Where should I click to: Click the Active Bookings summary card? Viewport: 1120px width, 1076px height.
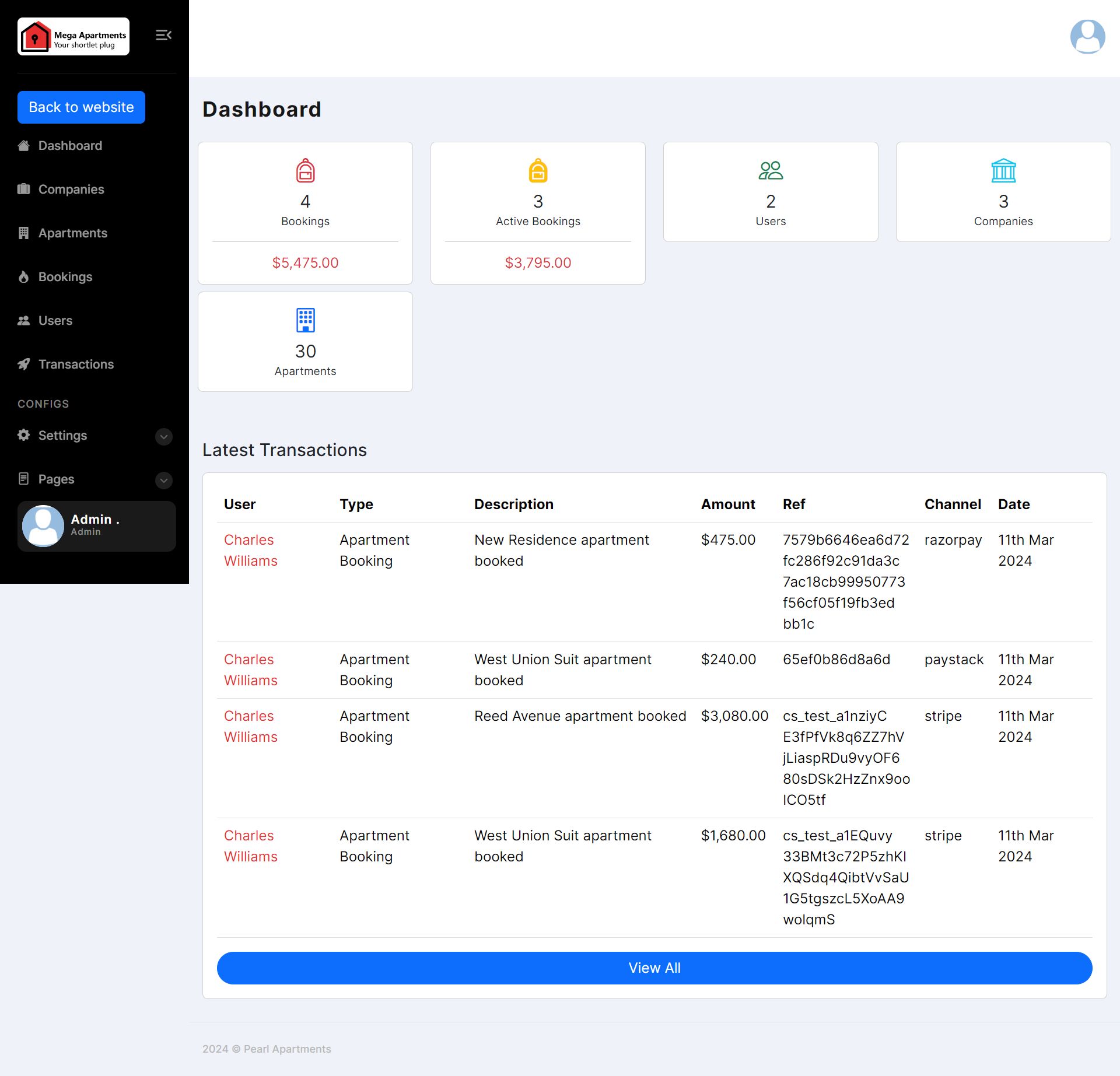pyautogui.click(x=538, y=213)
